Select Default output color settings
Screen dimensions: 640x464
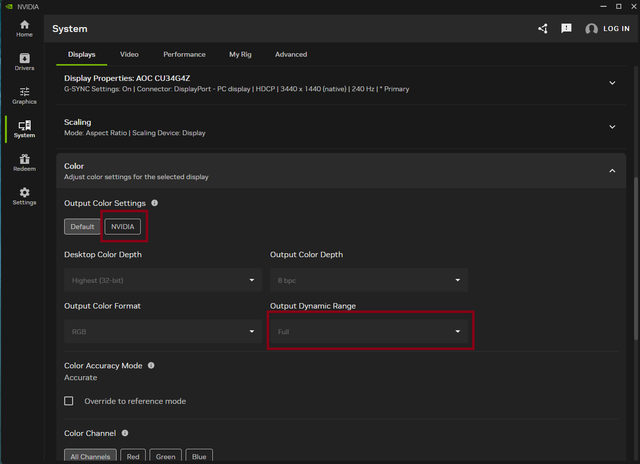tap(82, 226)
